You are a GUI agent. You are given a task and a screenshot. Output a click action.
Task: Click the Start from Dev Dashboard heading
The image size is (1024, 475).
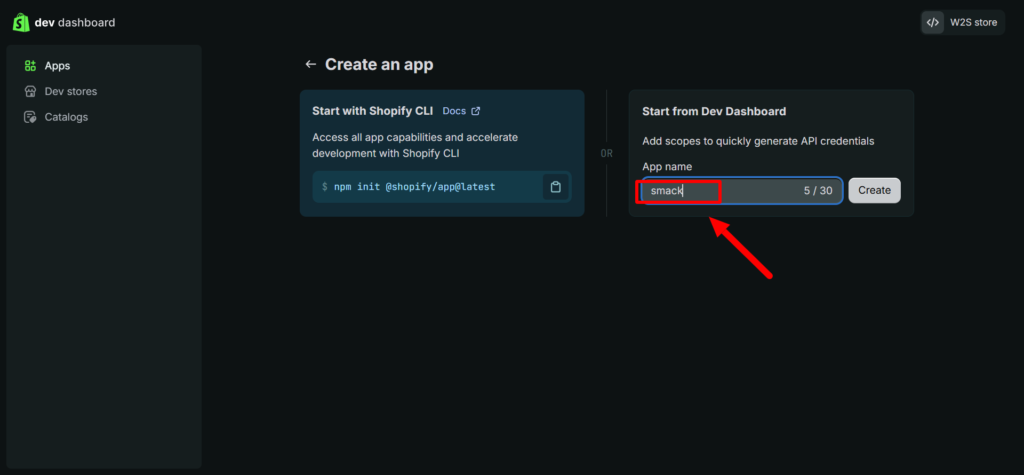[x=714, y=111]
